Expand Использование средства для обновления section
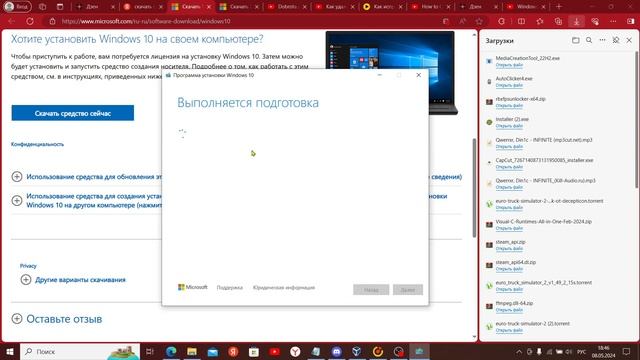640x360 pixels. coord(17,177)
